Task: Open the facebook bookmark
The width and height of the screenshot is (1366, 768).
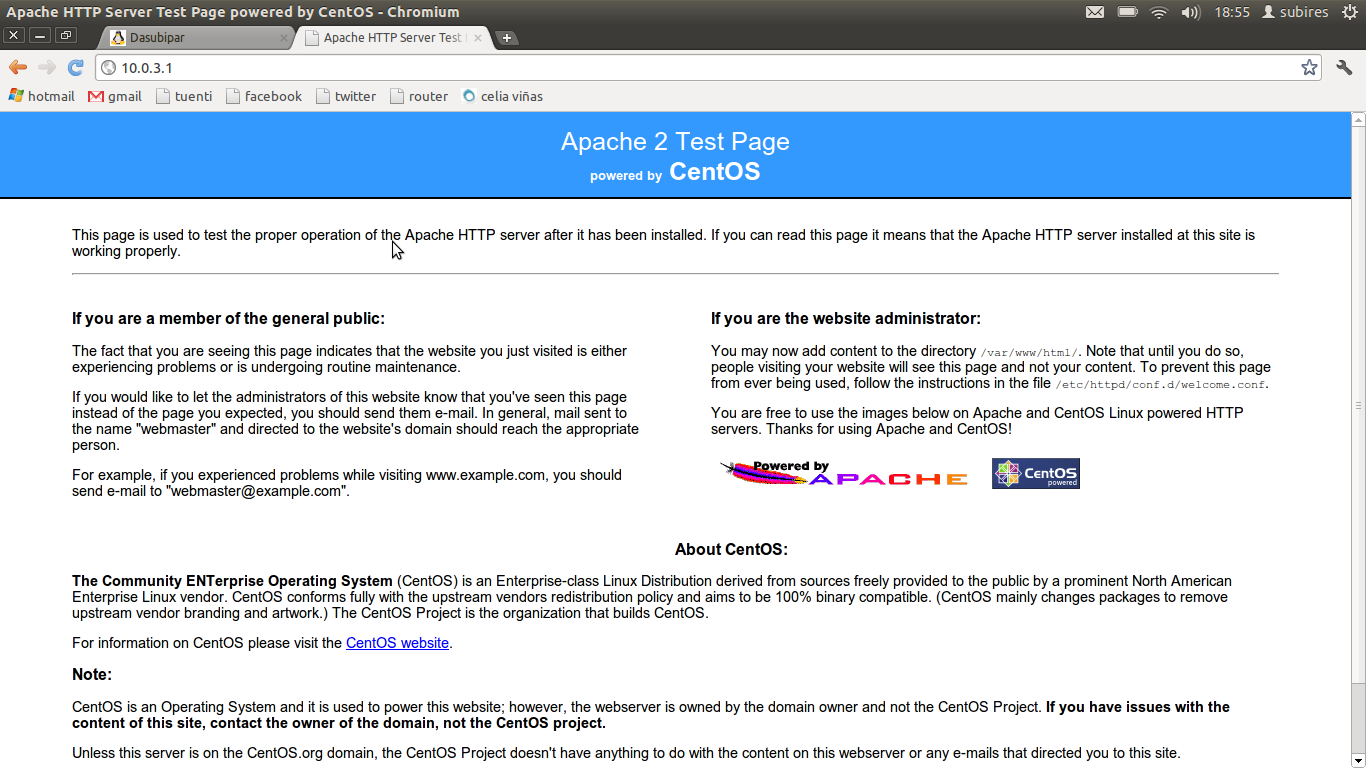Action: point(264,96)
